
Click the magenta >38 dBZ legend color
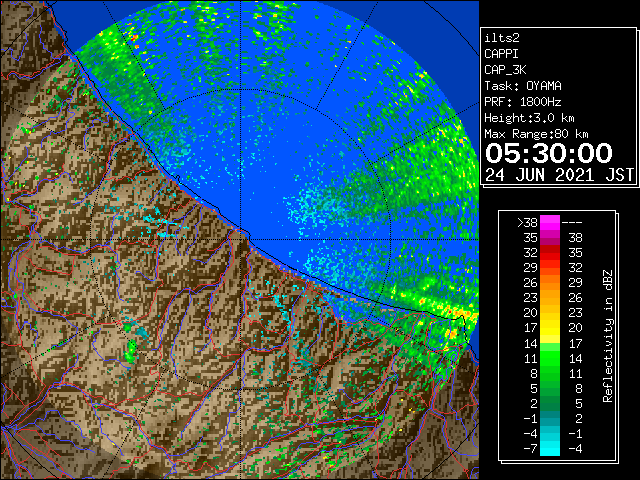pos(550,222)
